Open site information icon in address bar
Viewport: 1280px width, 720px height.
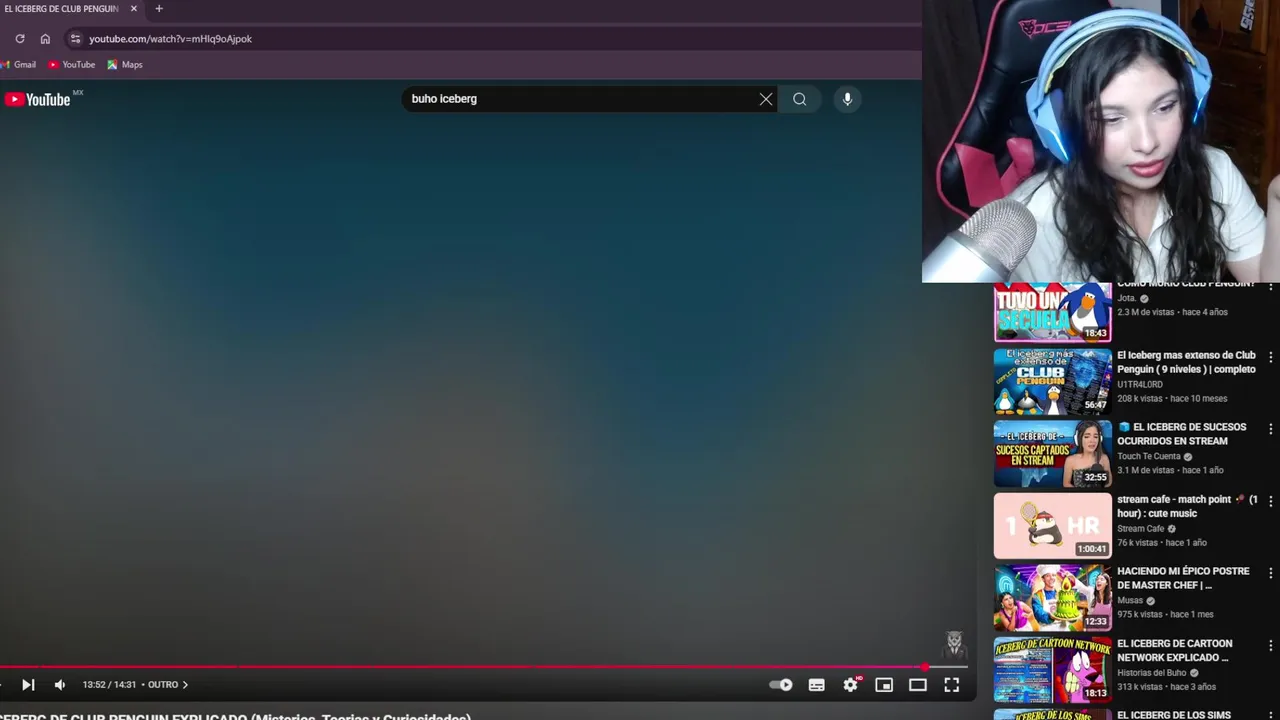(x=74, y=39)
